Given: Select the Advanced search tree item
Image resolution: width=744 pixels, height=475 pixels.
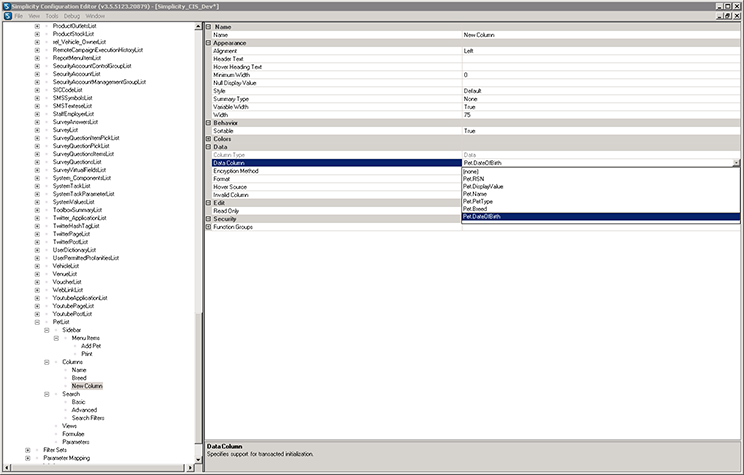Looking at the screenshot, I should tap(84, 410).
